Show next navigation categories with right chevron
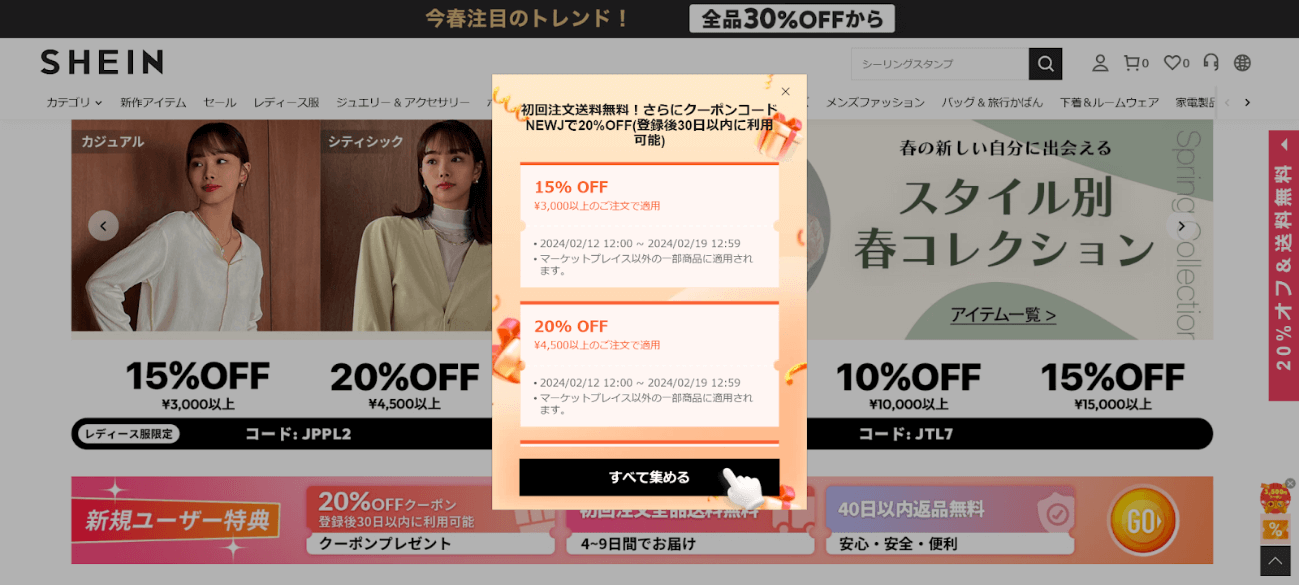The width and height of the screenshot is (1299, 585). (x=1247, y=102)
